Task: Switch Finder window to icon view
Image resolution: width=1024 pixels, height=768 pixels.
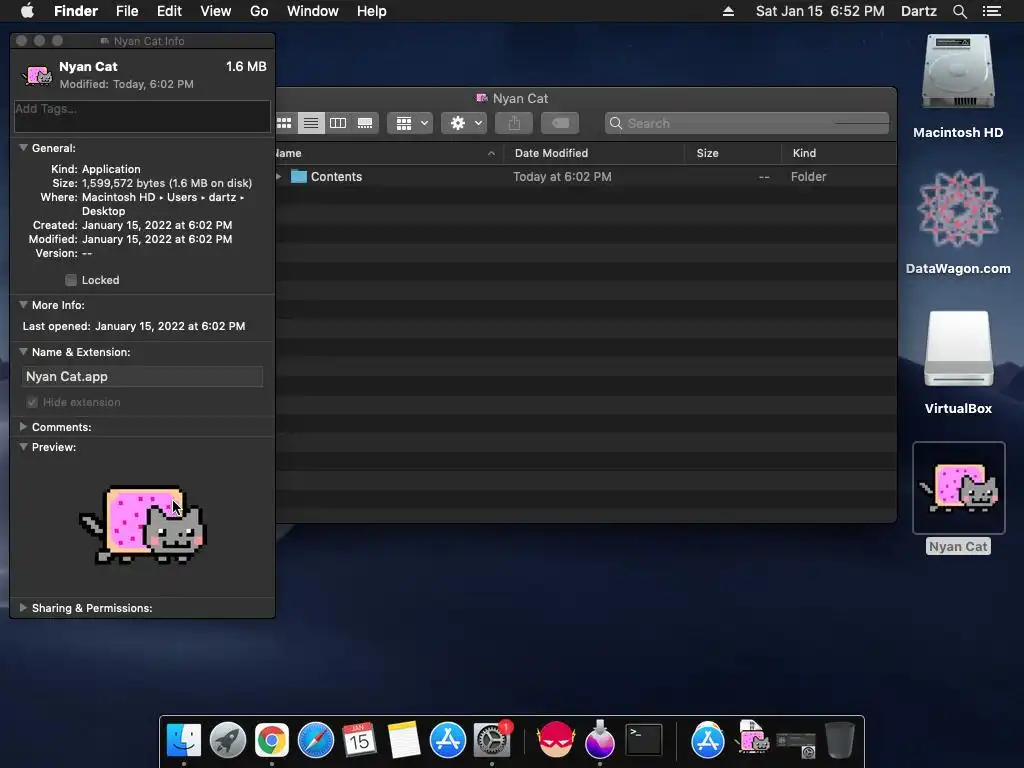Action: click(285, 123)
